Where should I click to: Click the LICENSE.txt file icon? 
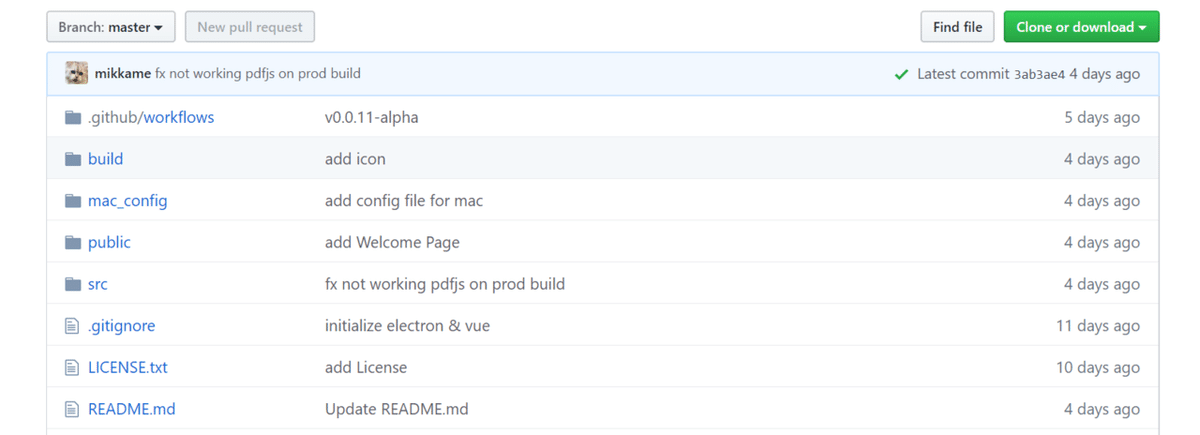click(x=72, y=368)
